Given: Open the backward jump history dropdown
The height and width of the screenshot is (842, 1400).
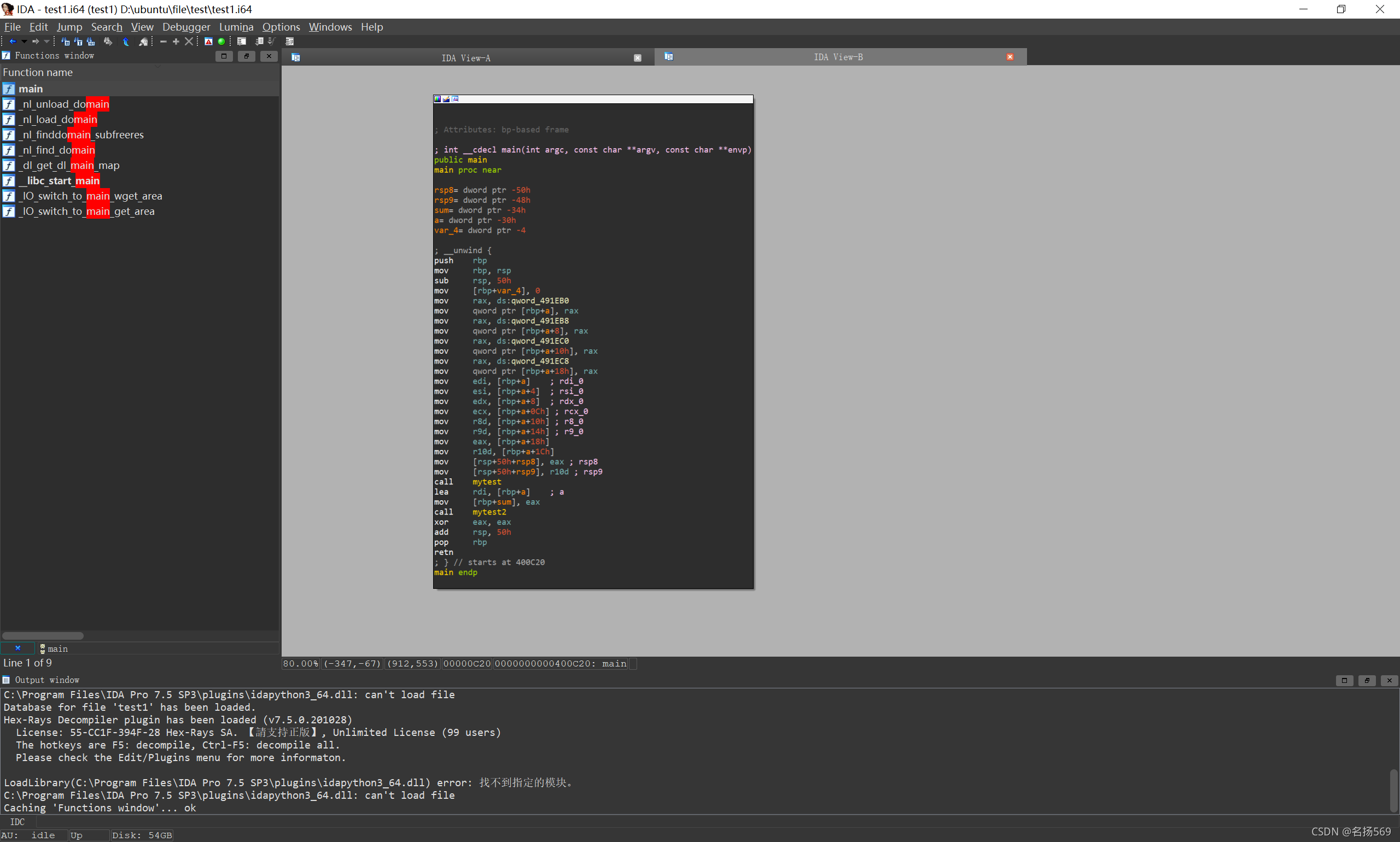Looking at the screenshot, I should (x=24, y=42).
